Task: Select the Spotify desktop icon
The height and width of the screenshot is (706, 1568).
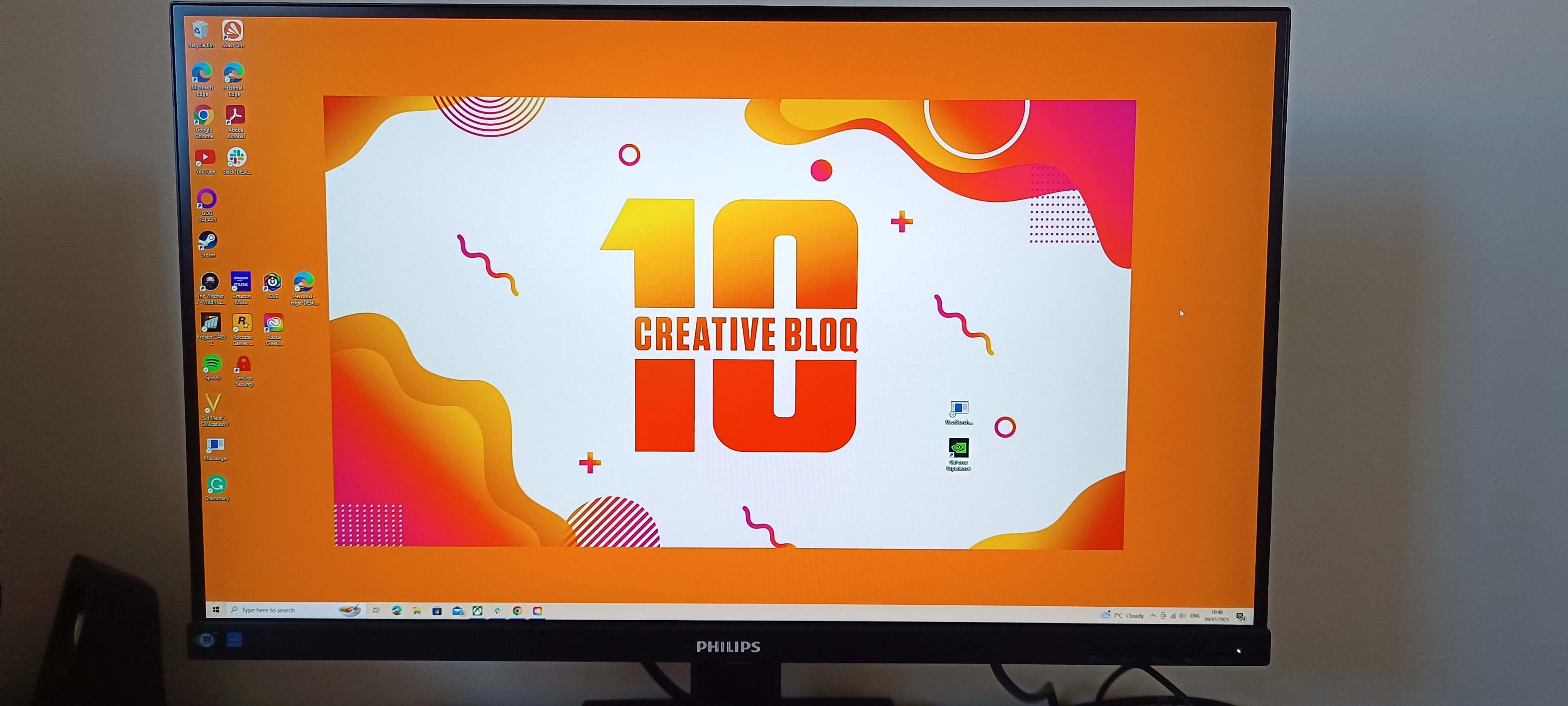Action: coord(212,367)
